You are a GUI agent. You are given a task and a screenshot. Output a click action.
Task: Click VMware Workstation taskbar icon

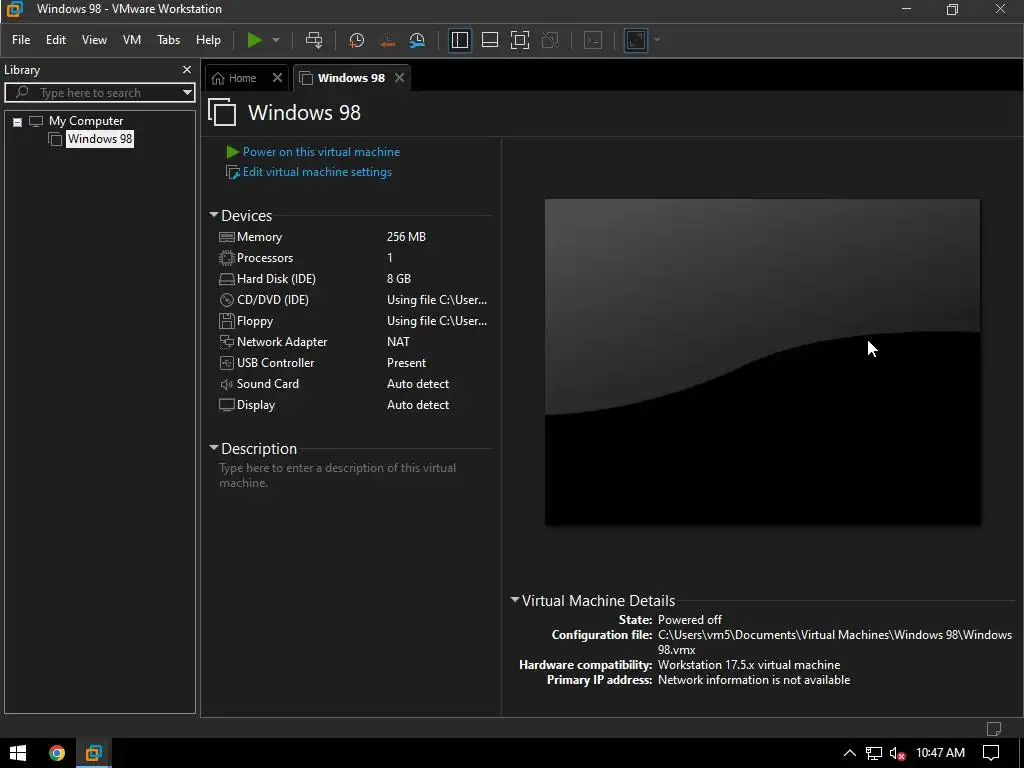(x=93, y=753)
